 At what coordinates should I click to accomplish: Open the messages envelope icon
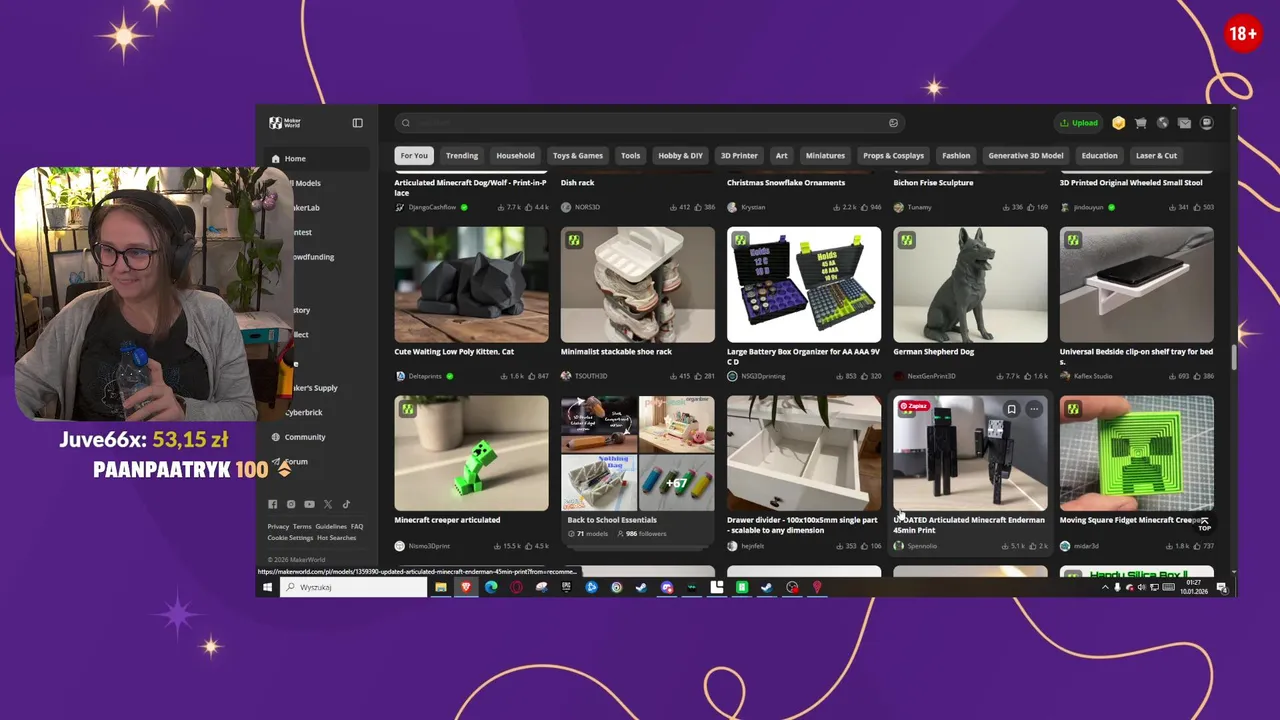(1184, 123)
